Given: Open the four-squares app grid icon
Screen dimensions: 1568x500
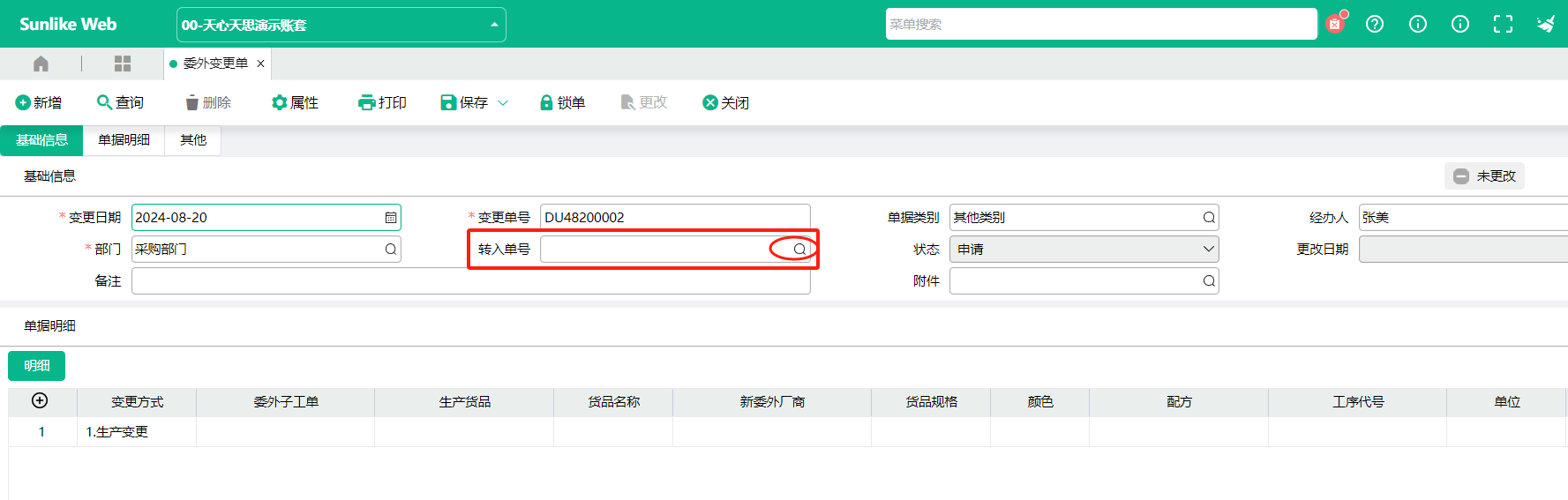Looking at the screenshot, I should 123,63.
